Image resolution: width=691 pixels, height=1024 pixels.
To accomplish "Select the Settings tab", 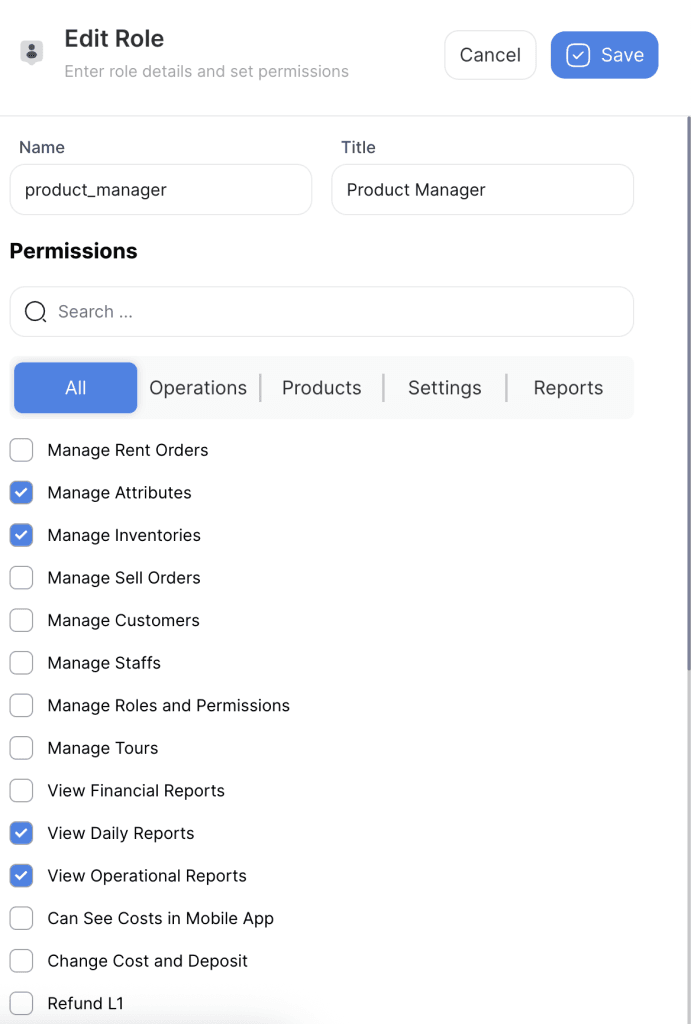I will pos(444,388).
